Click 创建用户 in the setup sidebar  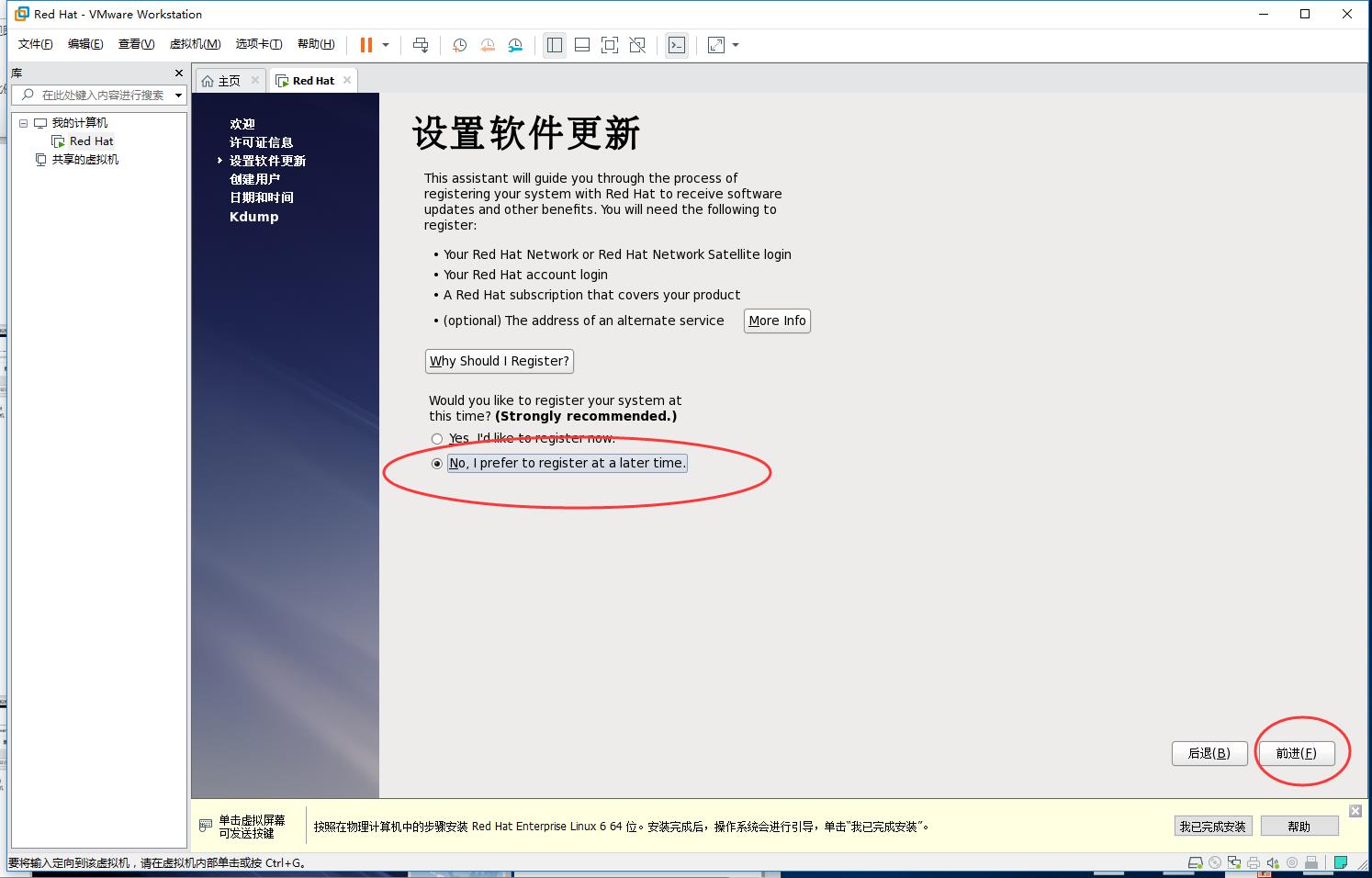[x=254, y=179]
